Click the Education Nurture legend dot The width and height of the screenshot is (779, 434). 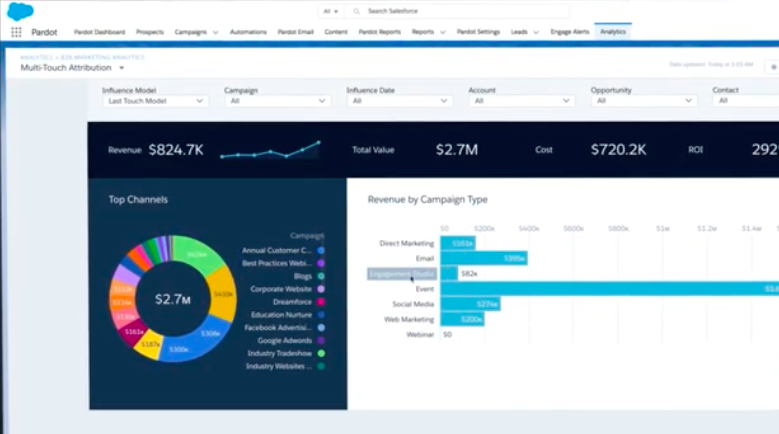point(321,315)
